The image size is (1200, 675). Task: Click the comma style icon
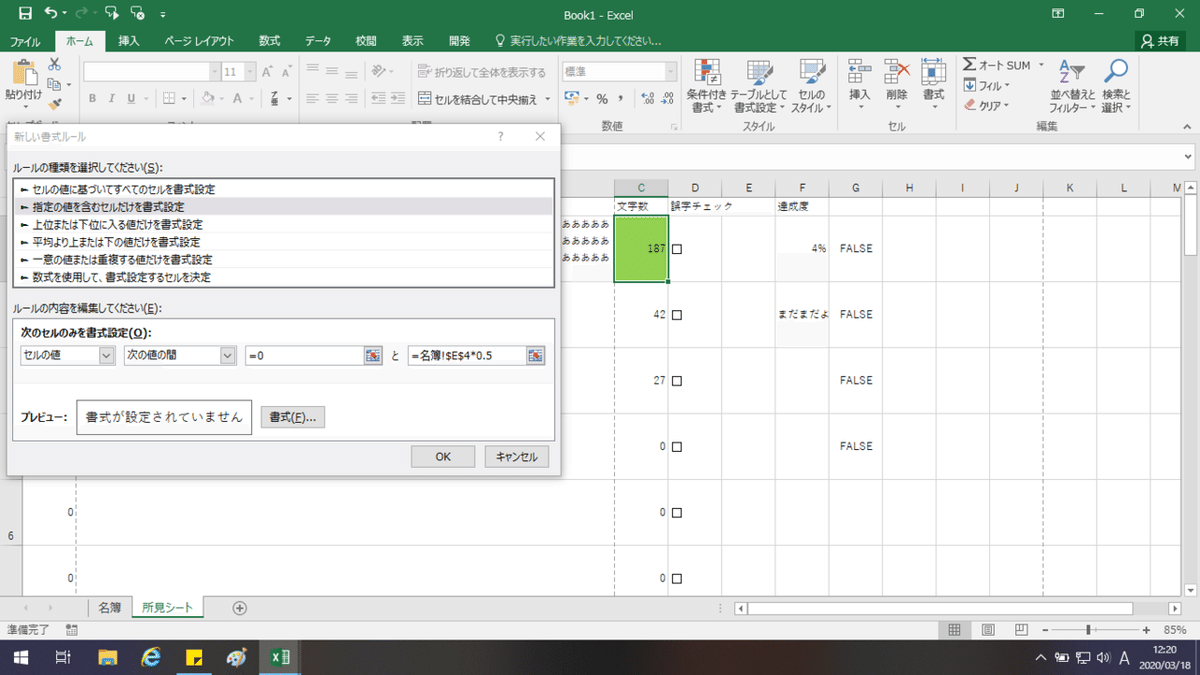click(622, 99)
